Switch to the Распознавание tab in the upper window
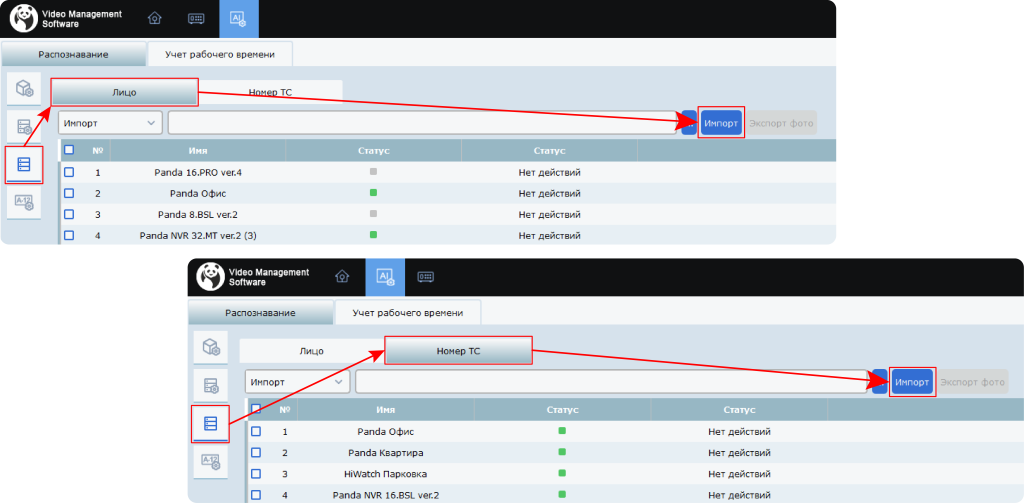Screen dimensions: 1024x503 point(73,54)
